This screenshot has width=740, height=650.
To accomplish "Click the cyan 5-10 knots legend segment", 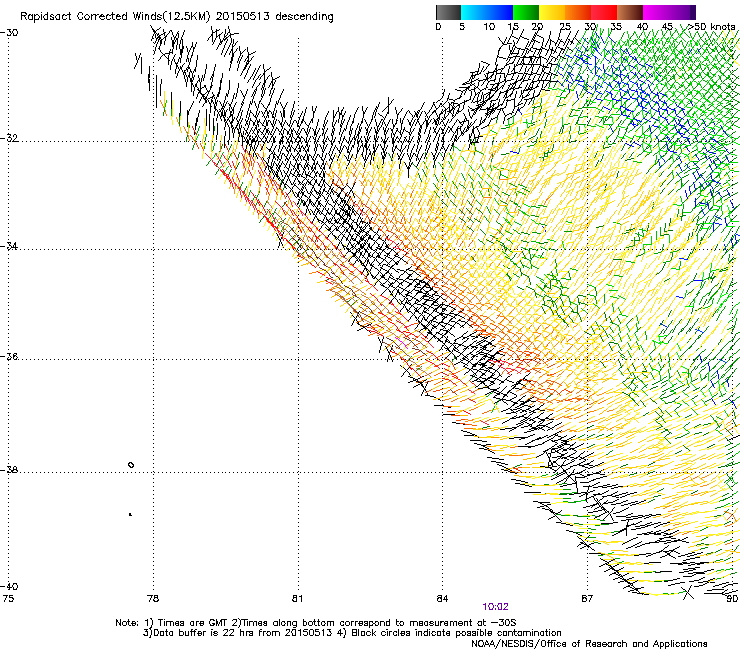I will (474, 12).
